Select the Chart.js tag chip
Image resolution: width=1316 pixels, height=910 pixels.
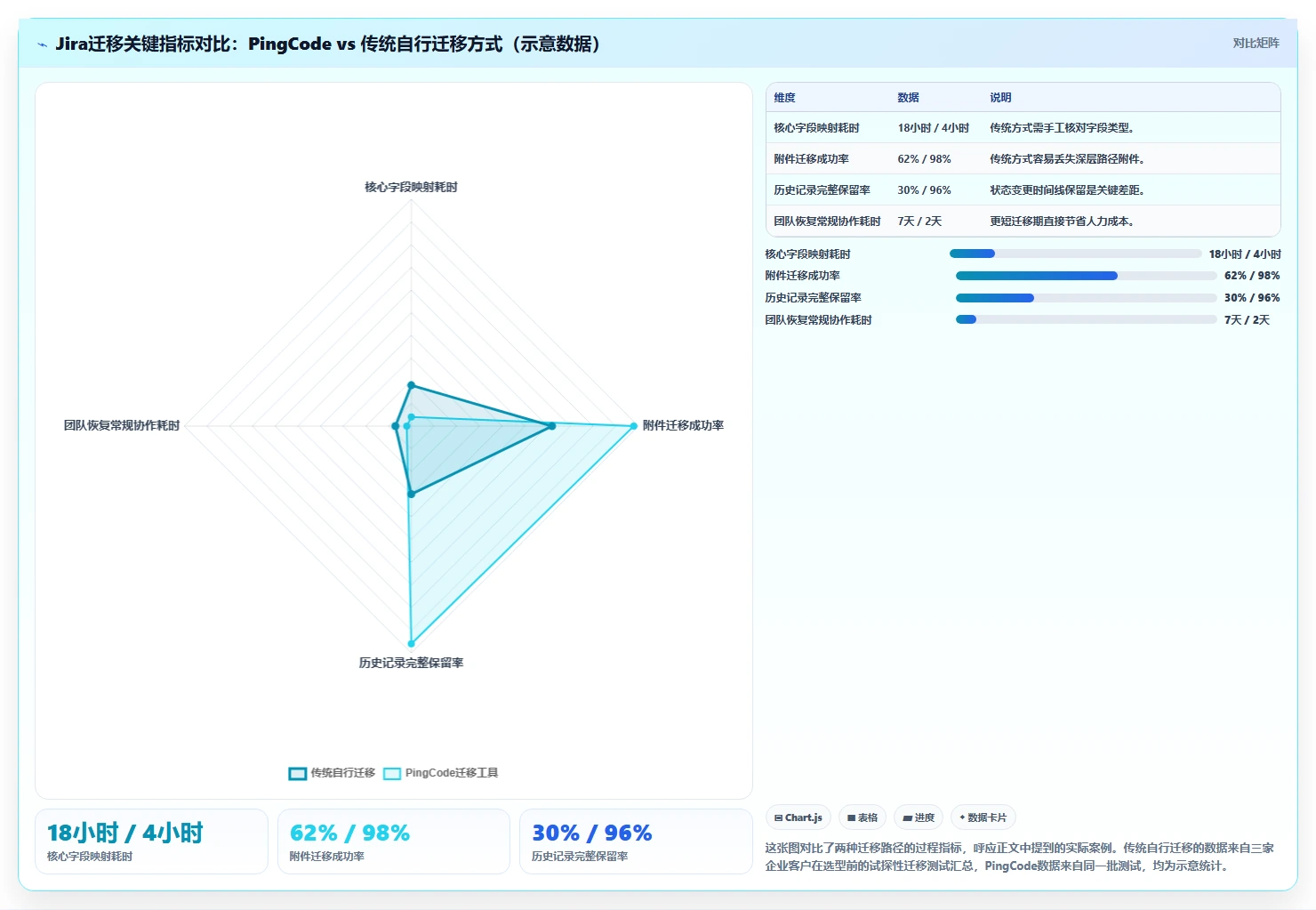(798, 817)
